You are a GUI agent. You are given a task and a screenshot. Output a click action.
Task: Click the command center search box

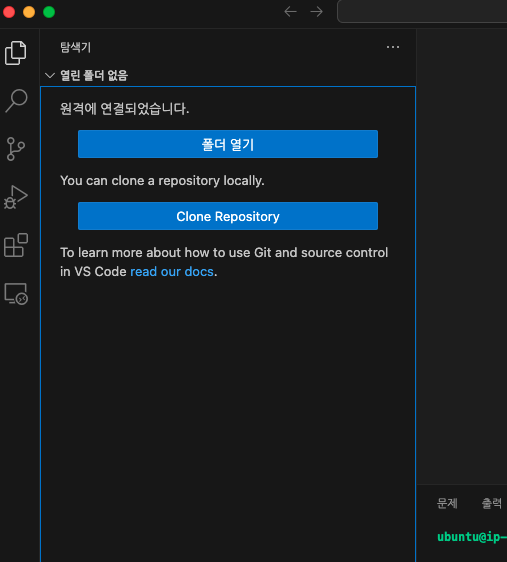422,12
